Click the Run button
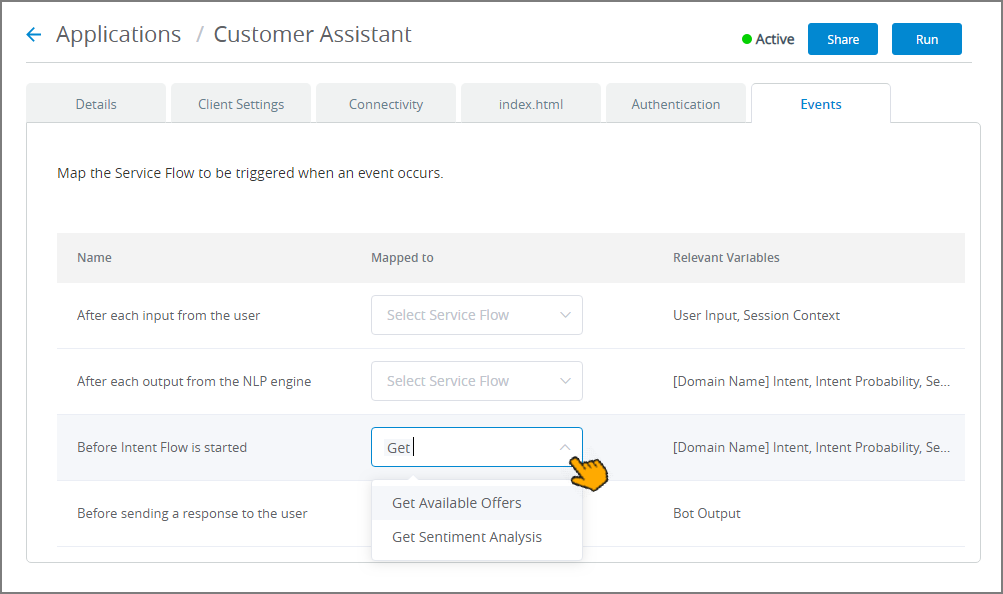Viewport: 1003px width, 594px height. [x=926, y=39]
